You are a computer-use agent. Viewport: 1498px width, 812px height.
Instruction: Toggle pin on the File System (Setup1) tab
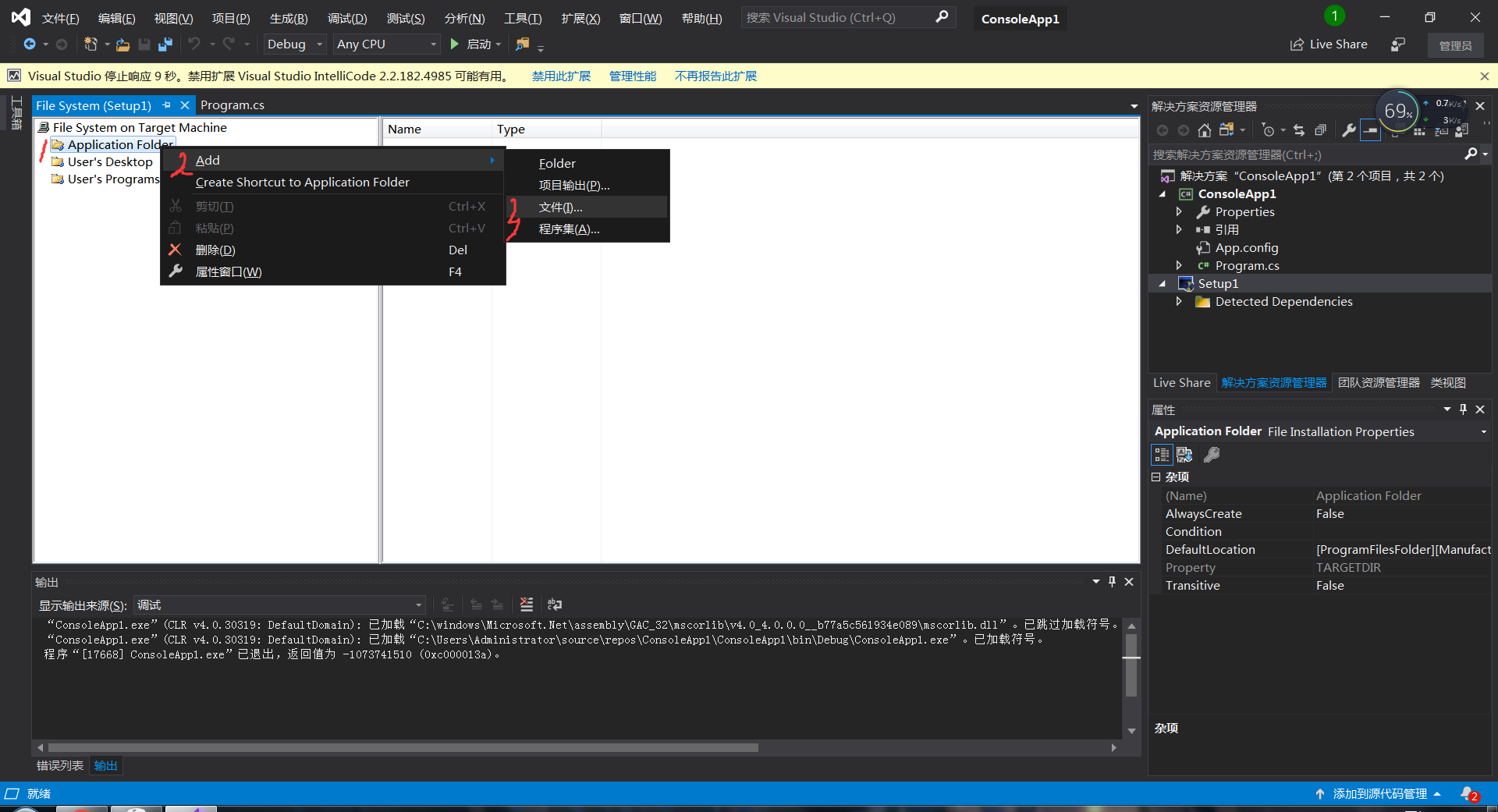[166, 105]
